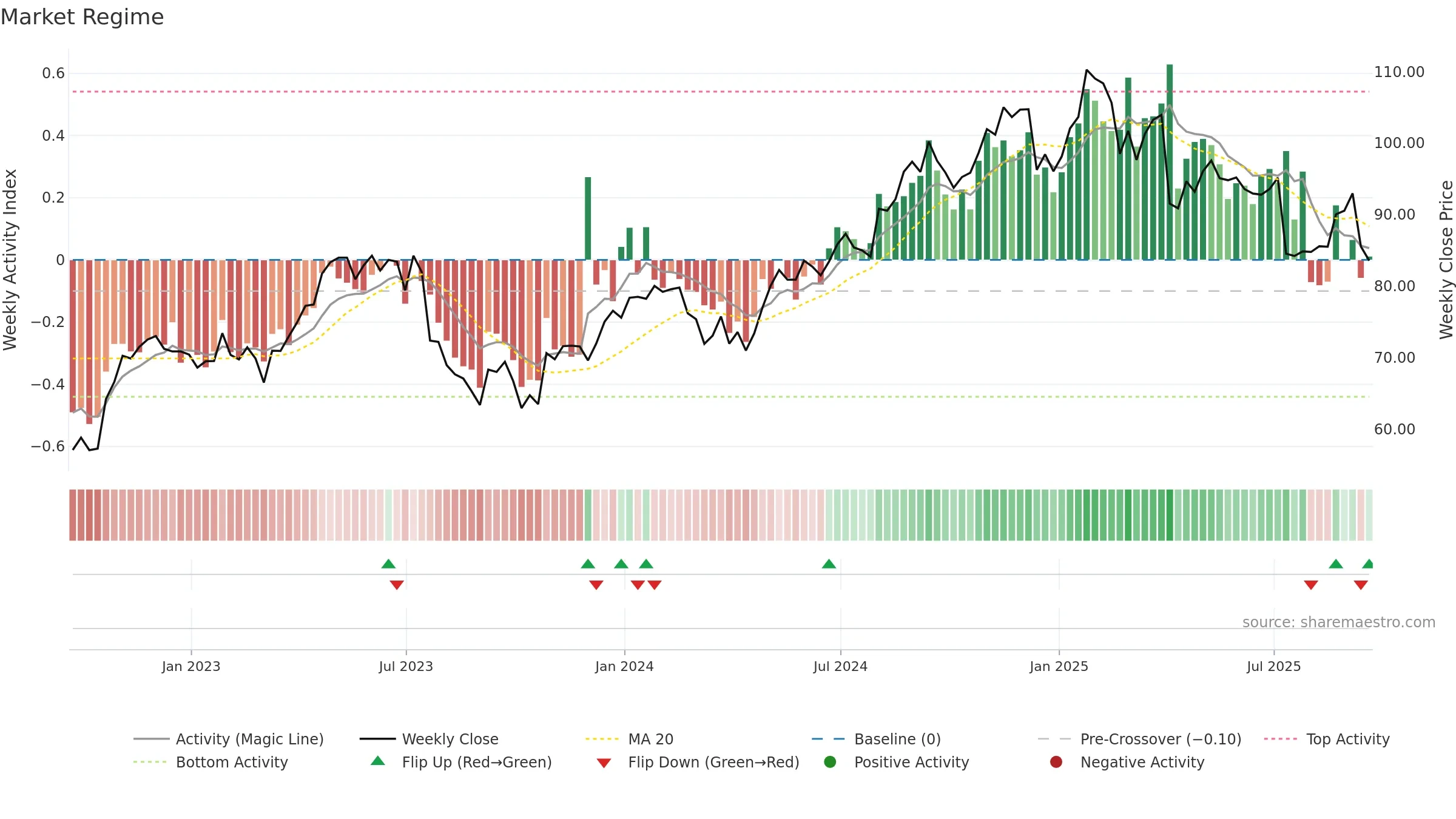Toggle the Baseline (0) legend entry
The image size is (1456, 819).
(x=876, y=739)
